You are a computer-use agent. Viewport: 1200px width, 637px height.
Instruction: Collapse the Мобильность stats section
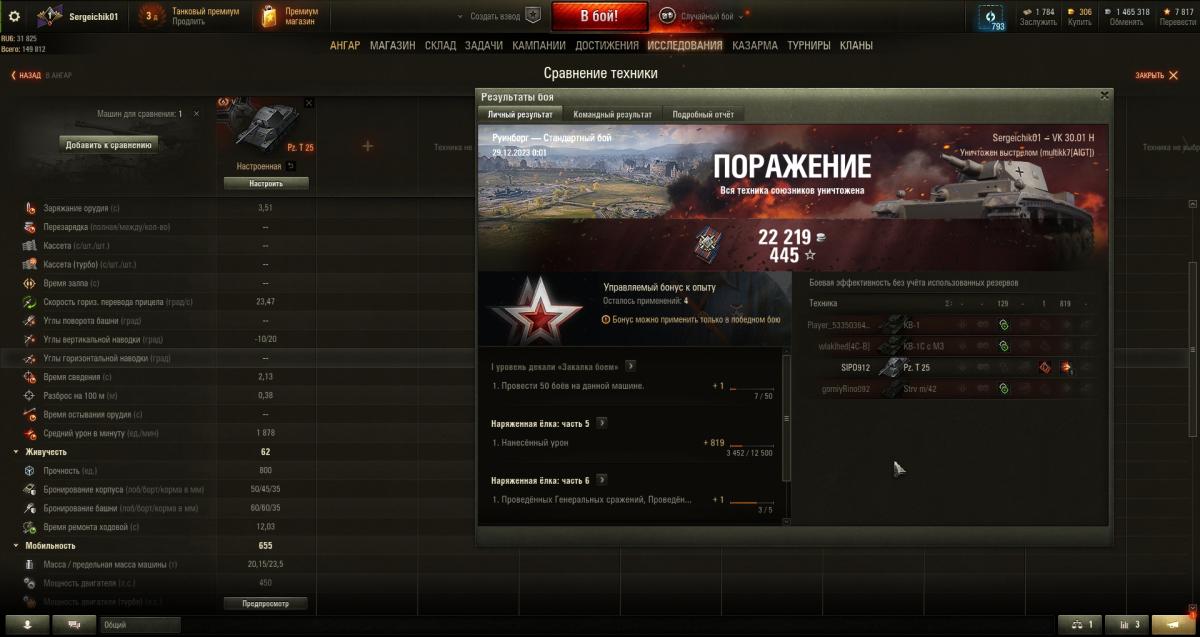(x=15, y=546)
